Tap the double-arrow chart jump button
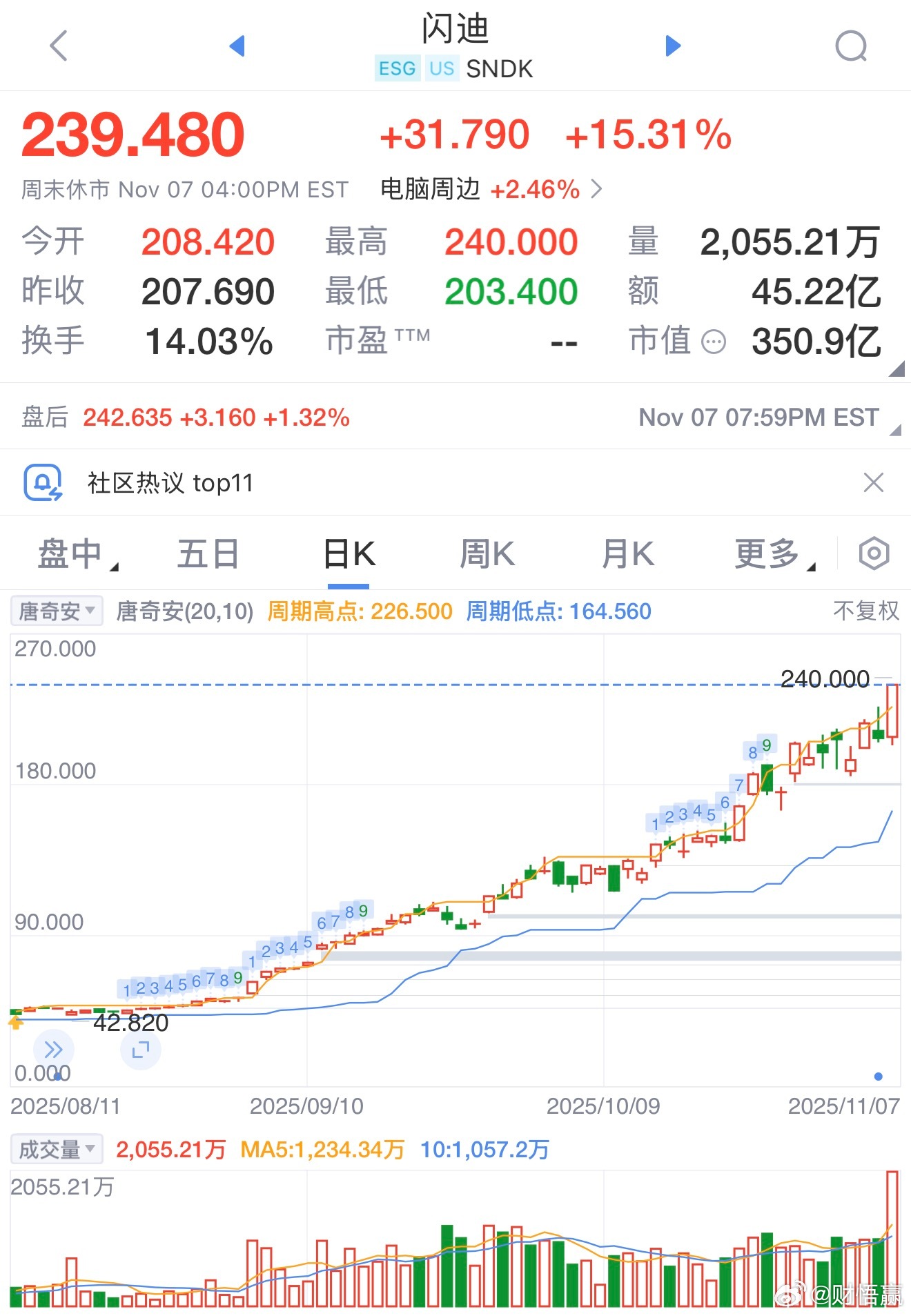 (53, 1050)
